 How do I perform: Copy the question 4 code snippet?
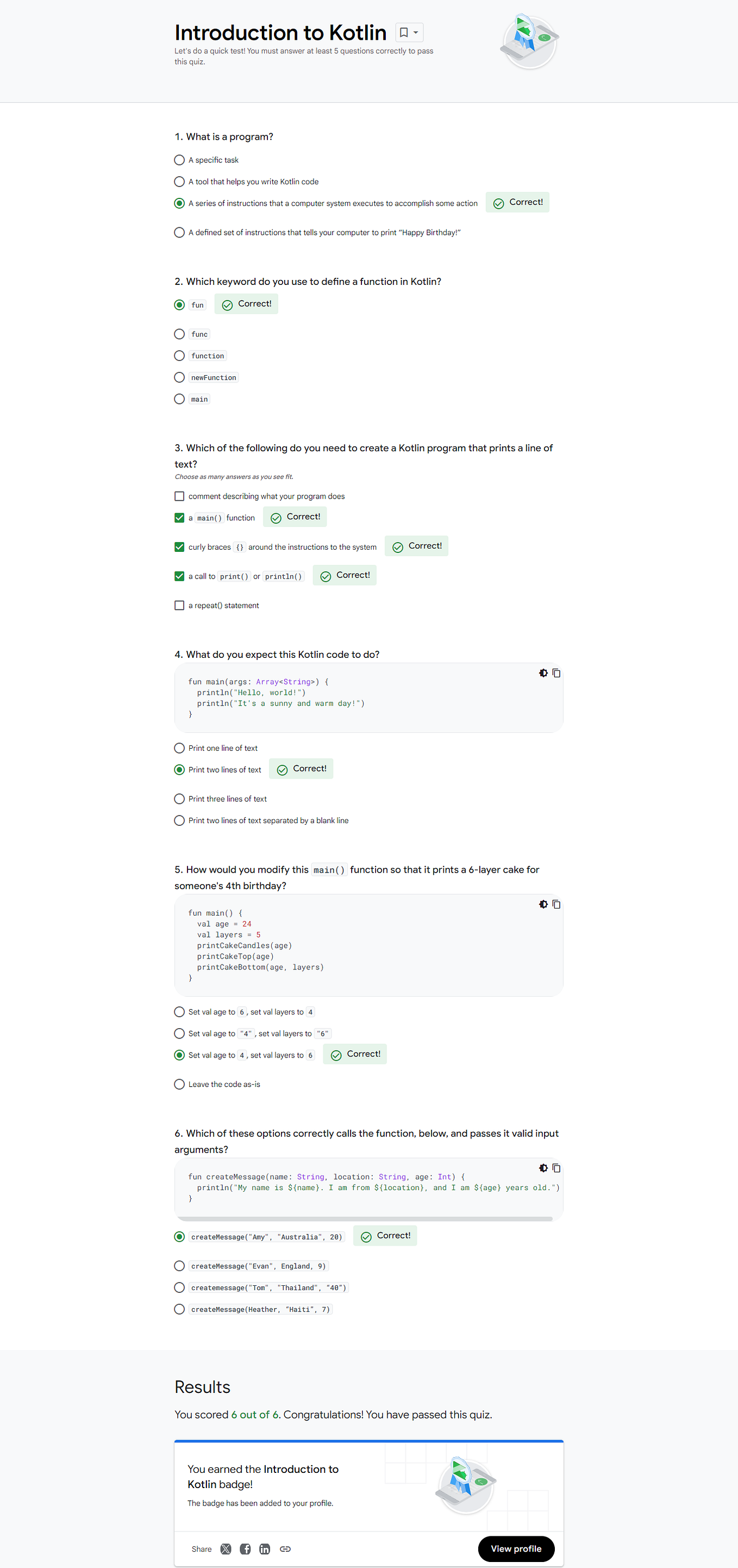click(x=556, y=673)
